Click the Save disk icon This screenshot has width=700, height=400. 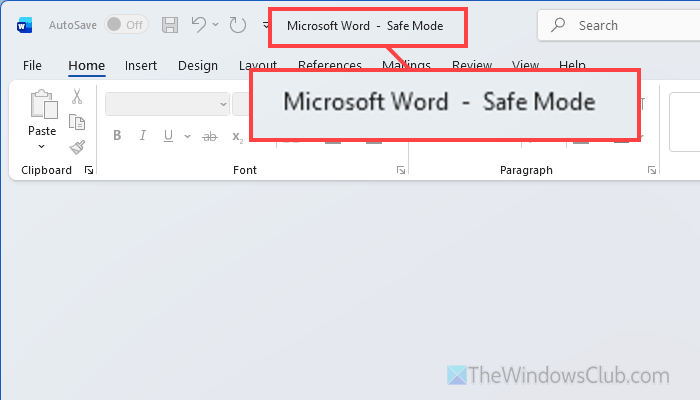coord(170,25)
